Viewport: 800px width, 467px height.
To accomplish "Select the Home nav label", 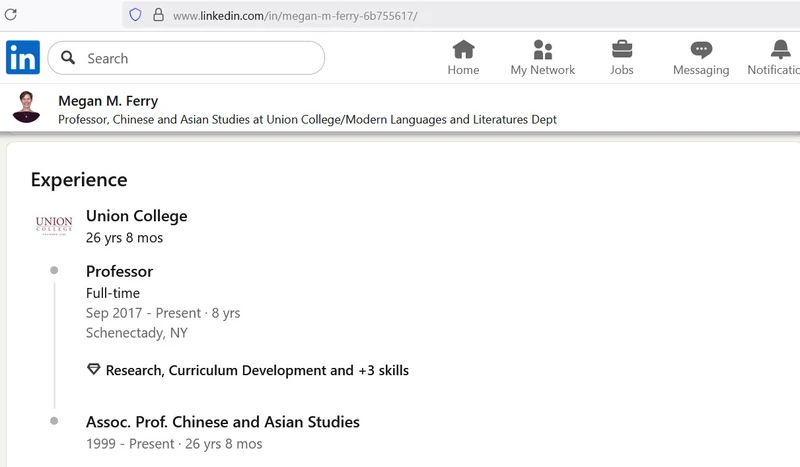I will 463,70.
